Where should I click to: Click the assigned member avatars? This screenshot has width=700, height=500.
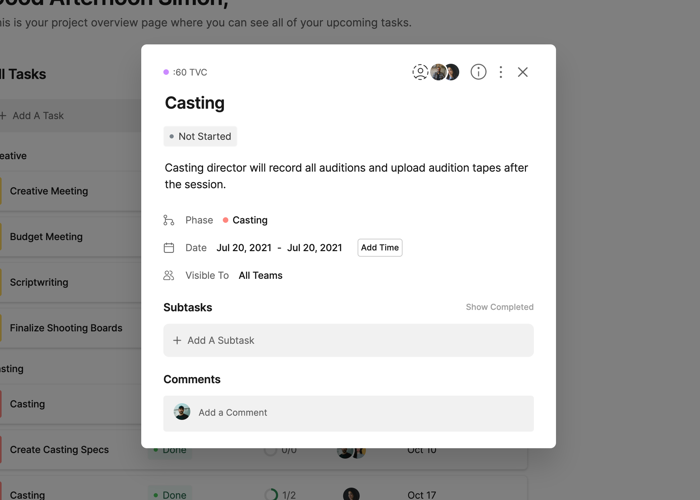point(445,72)
